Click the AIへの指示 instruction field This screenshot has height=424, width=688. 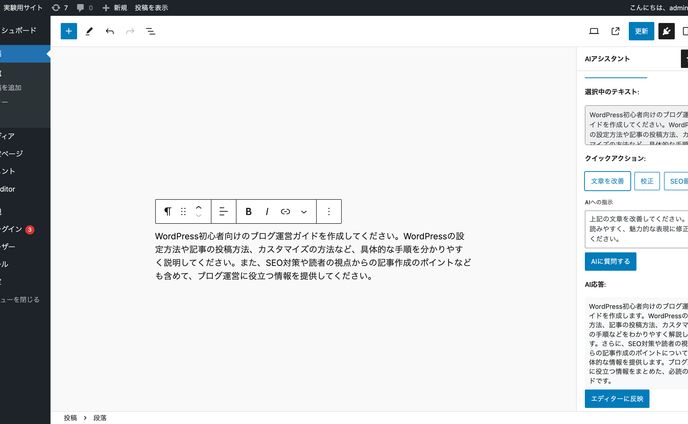pos(636,229)
